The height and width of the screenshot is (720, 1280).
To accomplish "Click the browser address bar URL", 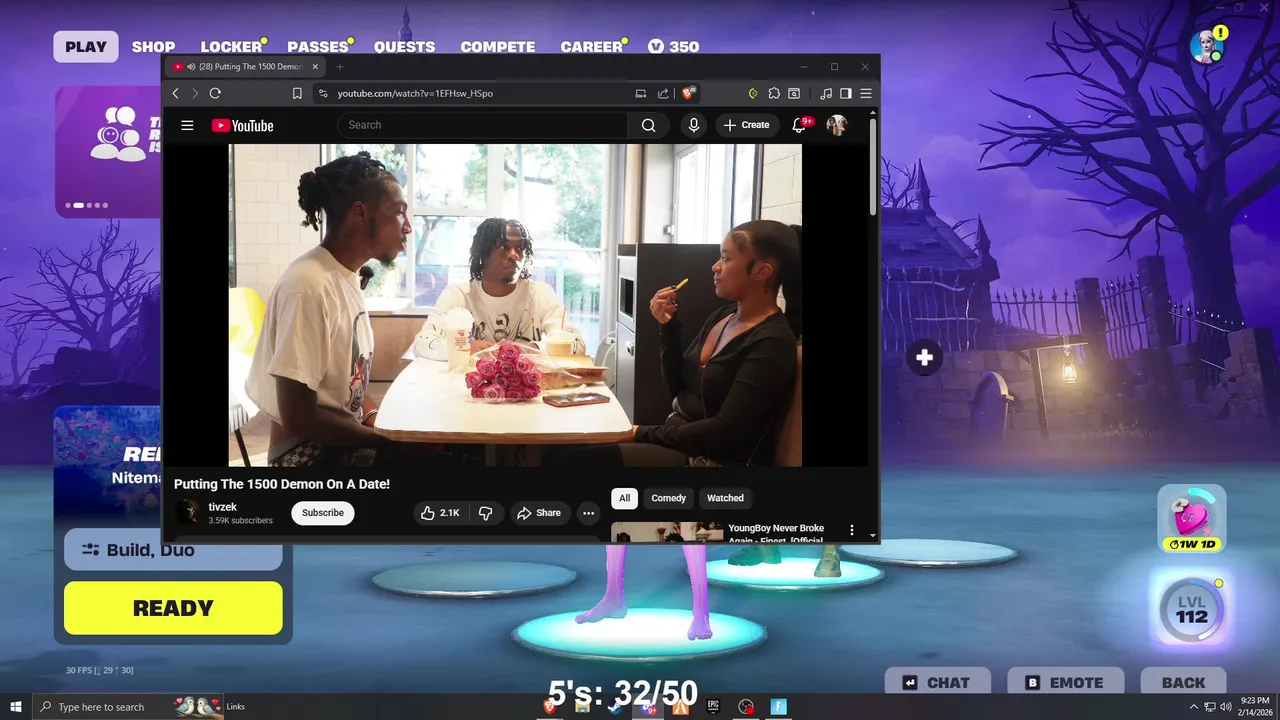I will 415,93.
